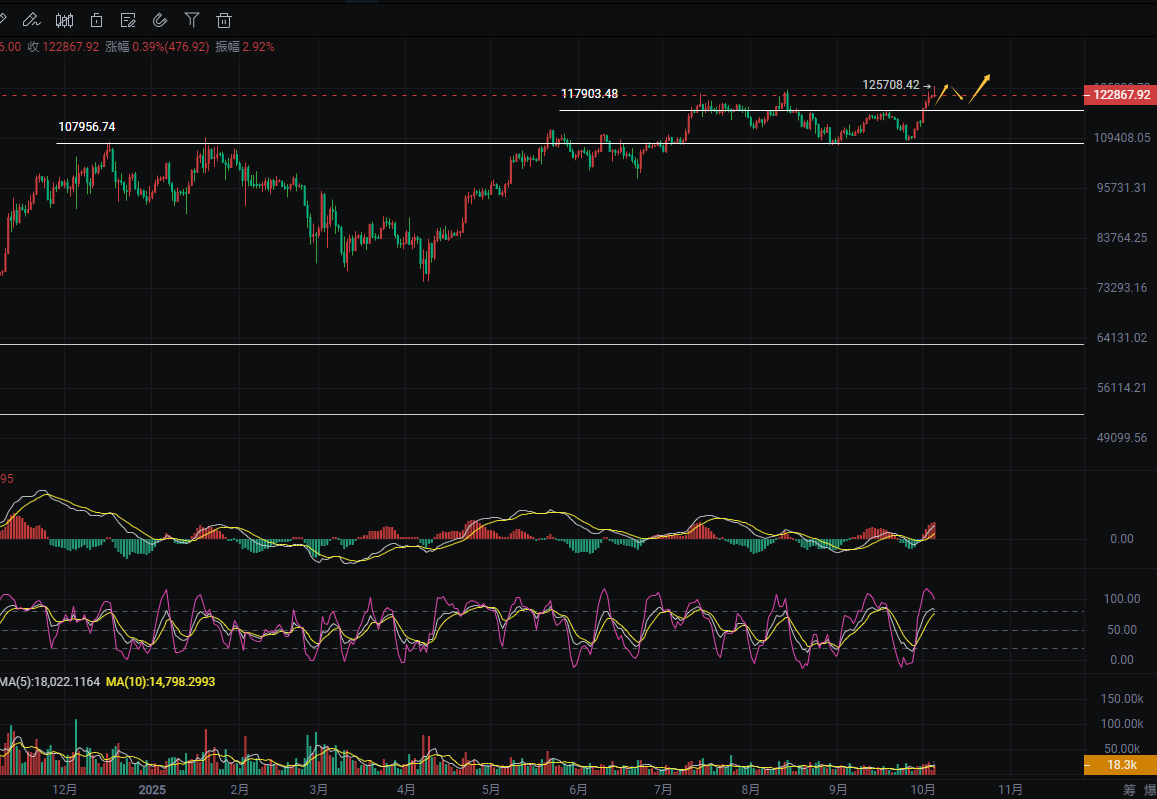Click the trash delete drawings icon
1157x799 pixels.
(x=224, y=19)
